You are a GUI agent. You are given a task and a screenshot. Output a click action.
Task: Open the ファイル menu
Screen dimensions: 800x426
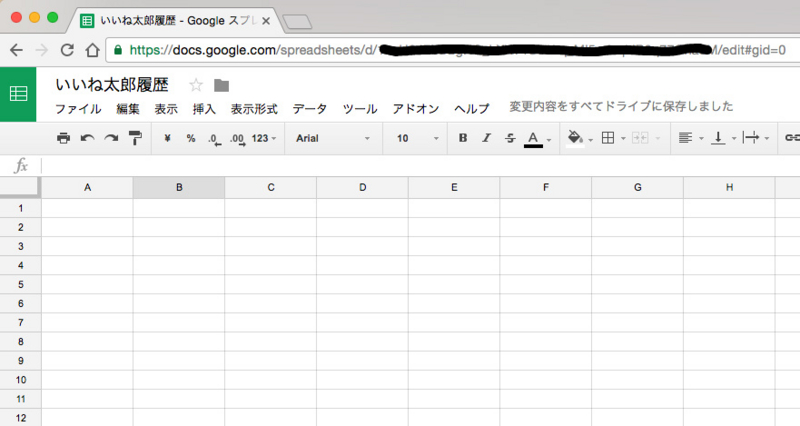[78, 109]
